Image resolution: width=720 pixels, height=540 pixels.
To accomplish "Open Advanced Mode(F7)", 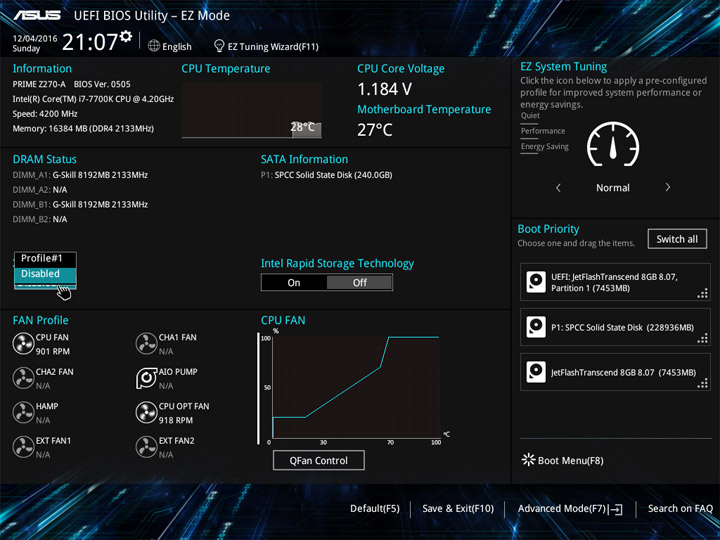I will (570, 509).
